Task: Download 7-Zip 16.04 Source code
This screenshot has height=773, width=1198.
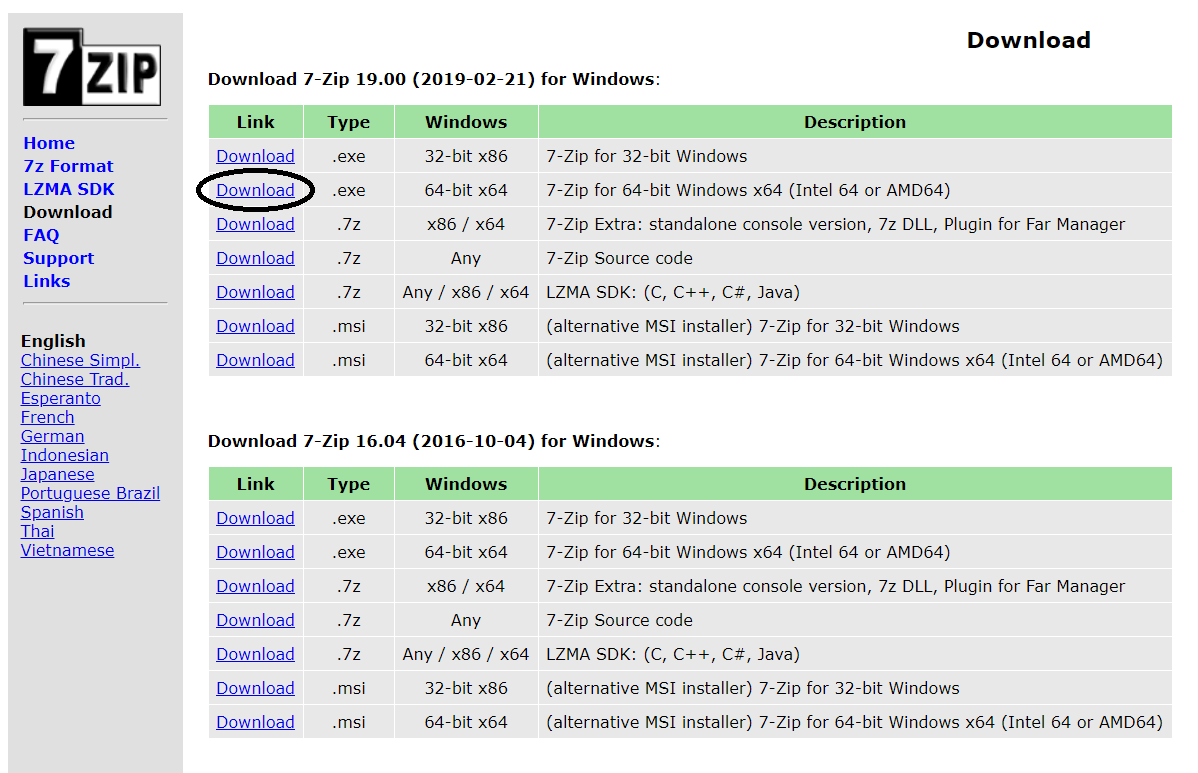Action: [x=255, y=620]
